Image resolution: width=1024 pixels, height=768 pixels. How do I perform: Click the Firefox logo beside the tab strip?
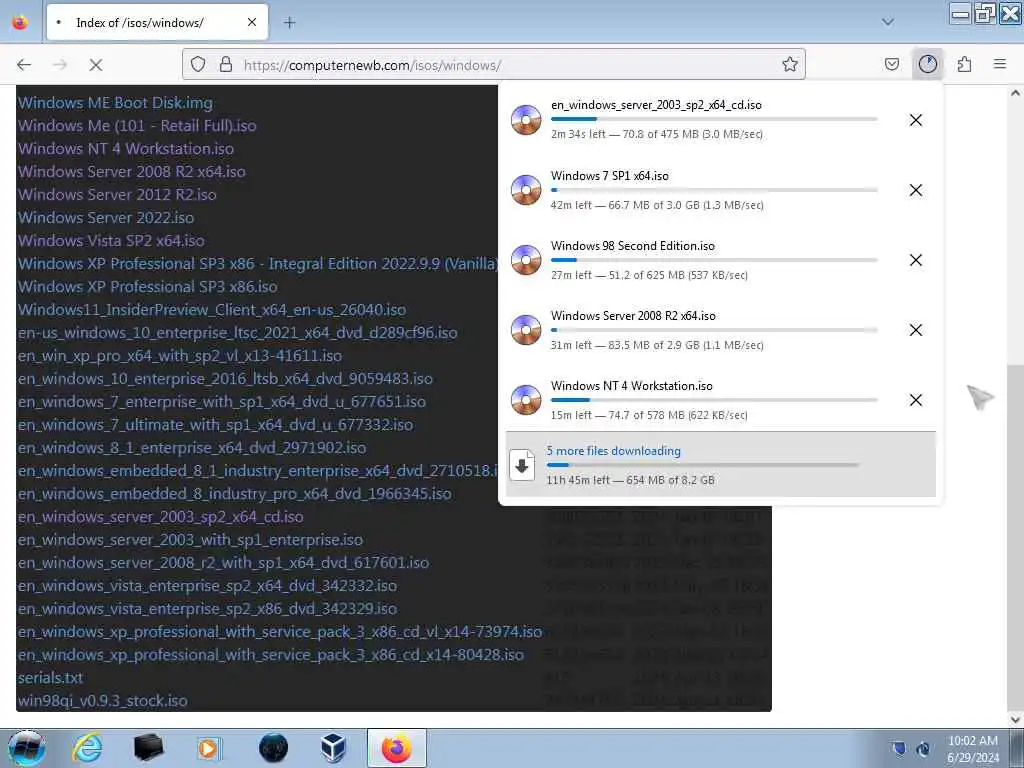(x=20, y=22)
